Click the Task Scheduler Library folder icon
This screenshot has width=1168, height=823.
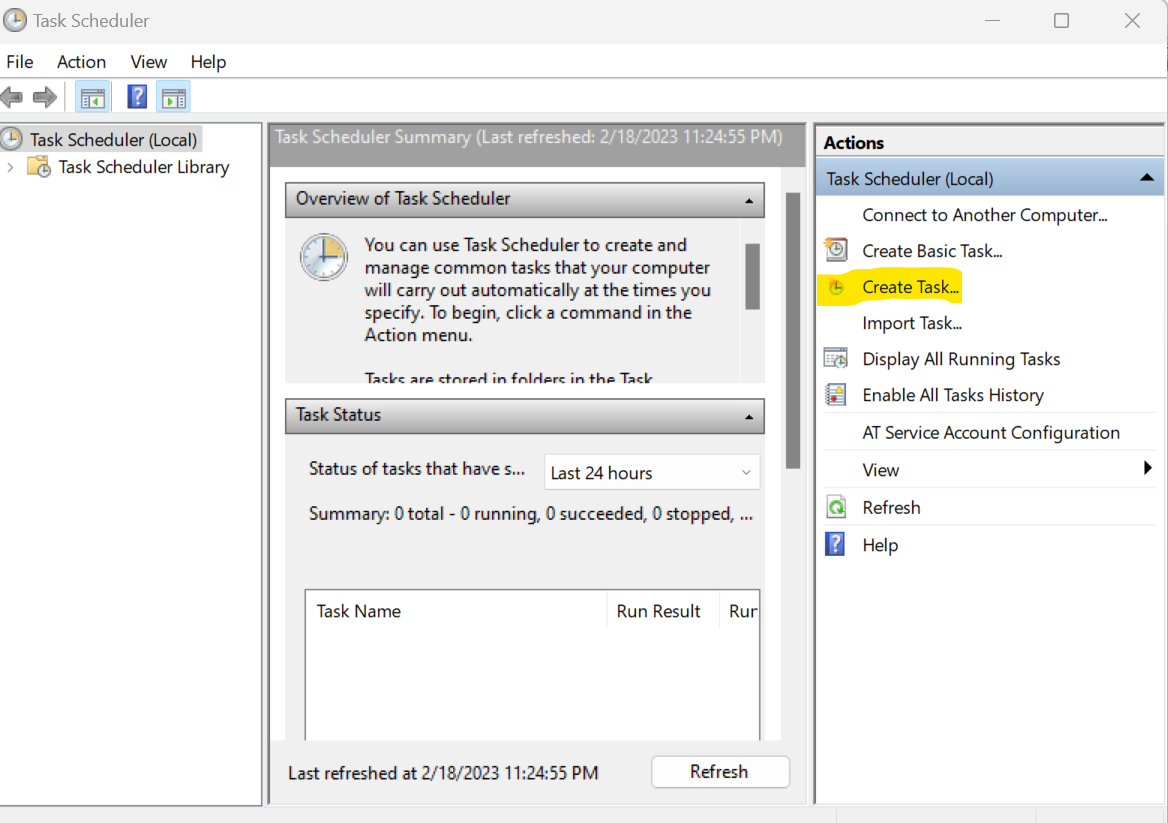pos(39,167)
